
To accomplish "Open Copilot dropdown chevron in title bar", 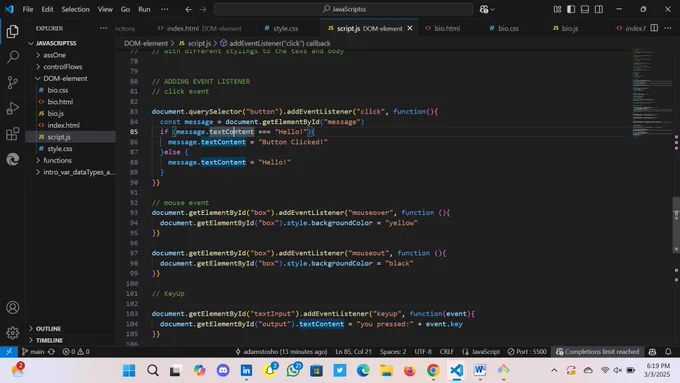I will [493, 9].
